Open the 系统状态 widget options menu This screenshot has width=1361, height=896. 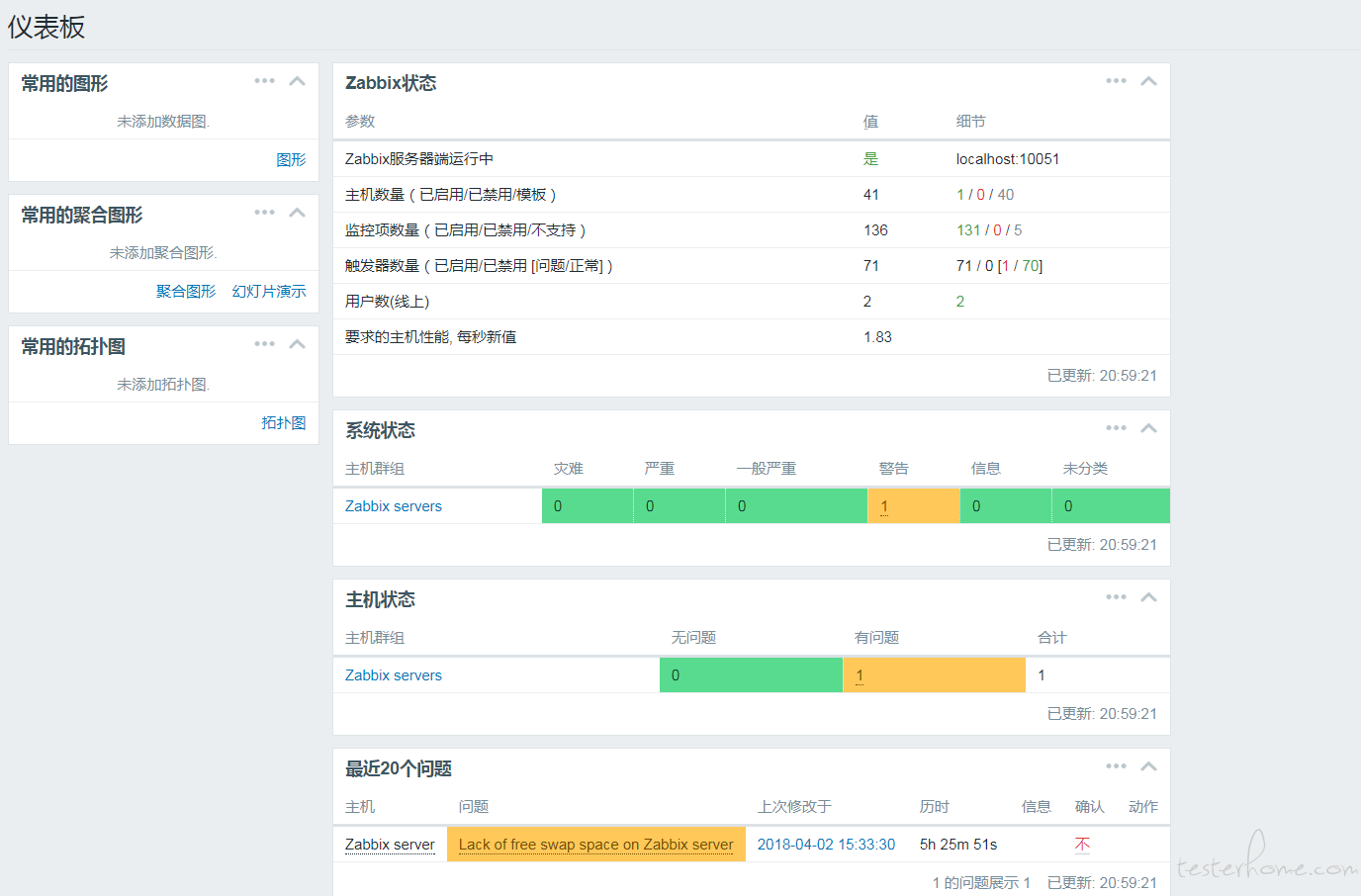click(1116, 428)
